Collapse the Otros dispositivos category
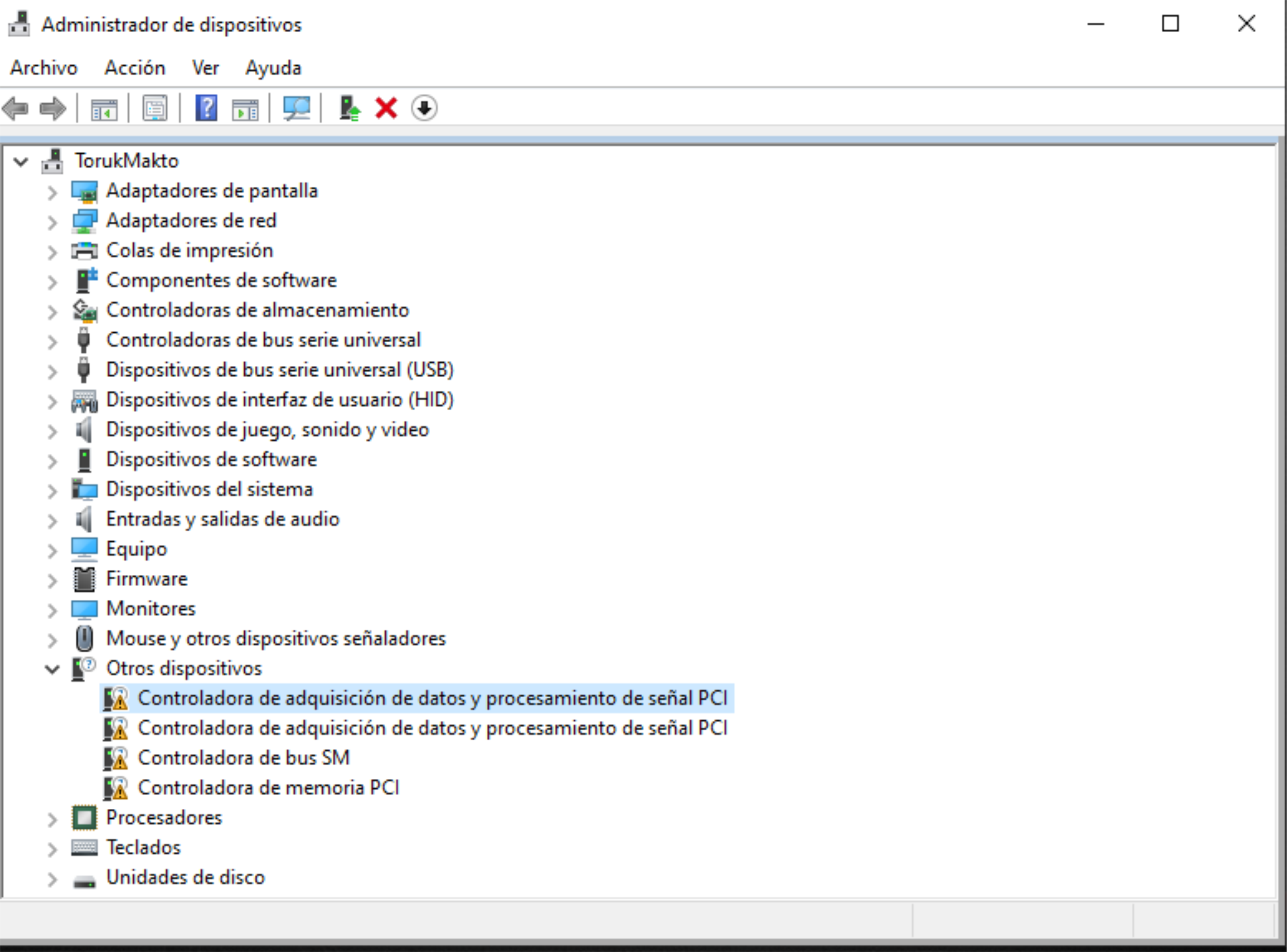Screen dimensions: 1287x952 (x=52, y=669)
